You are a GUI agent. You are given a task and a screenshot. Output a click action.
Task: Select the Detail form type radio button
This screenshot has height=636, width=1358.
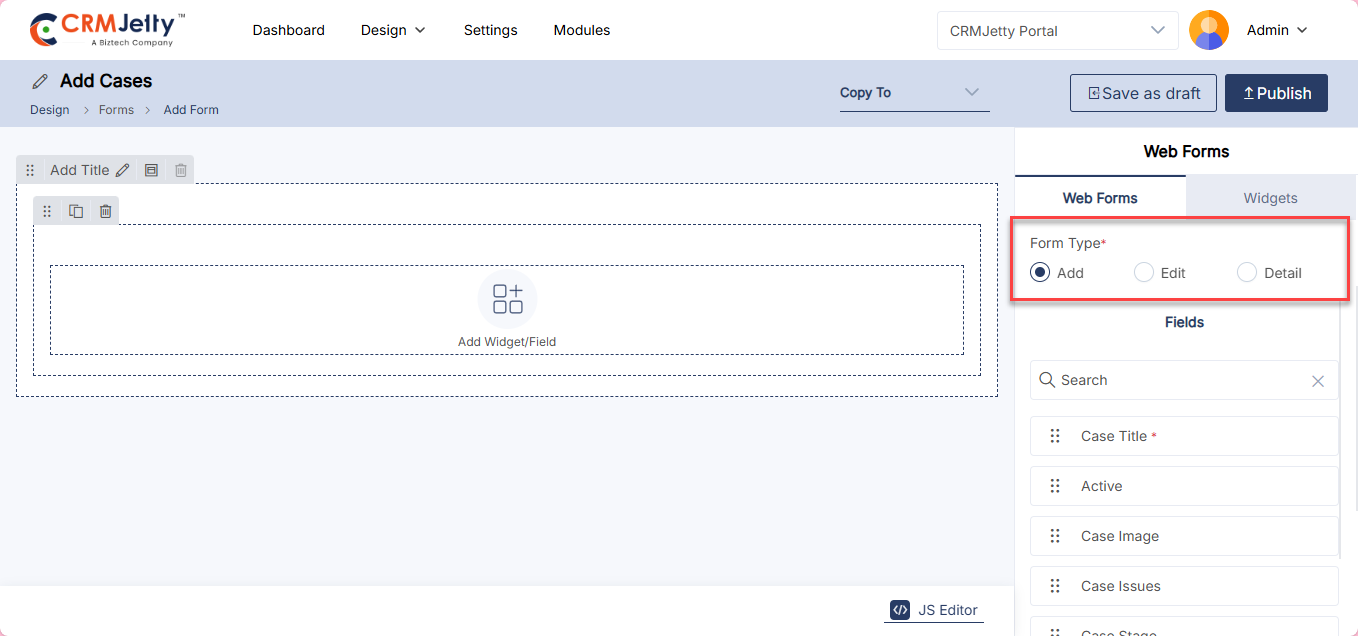(x=1247, y=272)
